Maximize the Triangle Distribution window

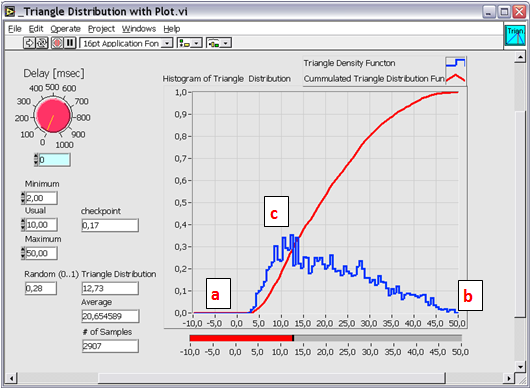(x=504, y=13)
